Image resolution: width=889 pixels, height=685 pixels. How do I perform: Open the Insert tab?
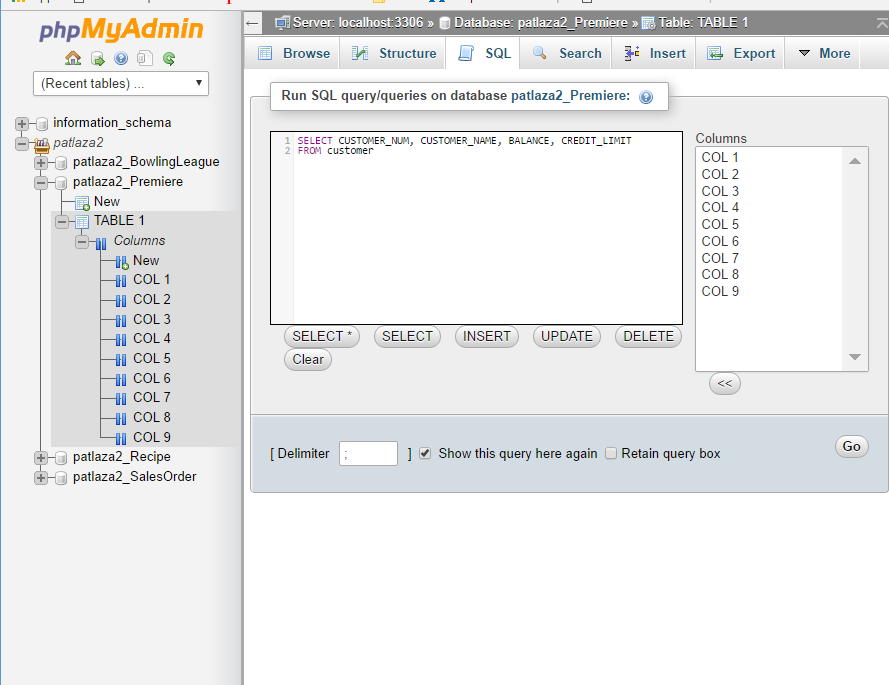655,53
